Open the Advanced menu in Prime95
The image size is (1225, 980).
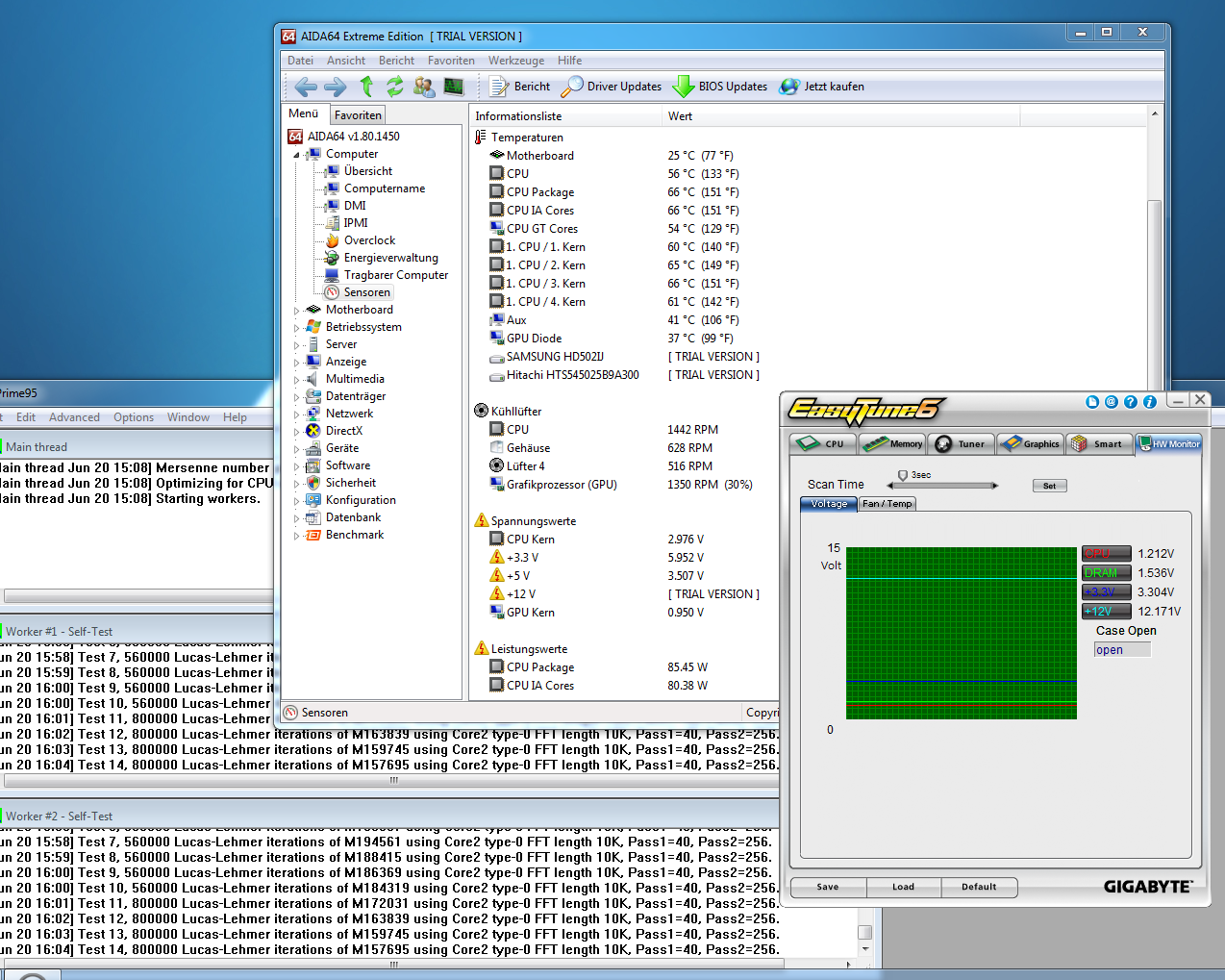[x=74, y=417]
